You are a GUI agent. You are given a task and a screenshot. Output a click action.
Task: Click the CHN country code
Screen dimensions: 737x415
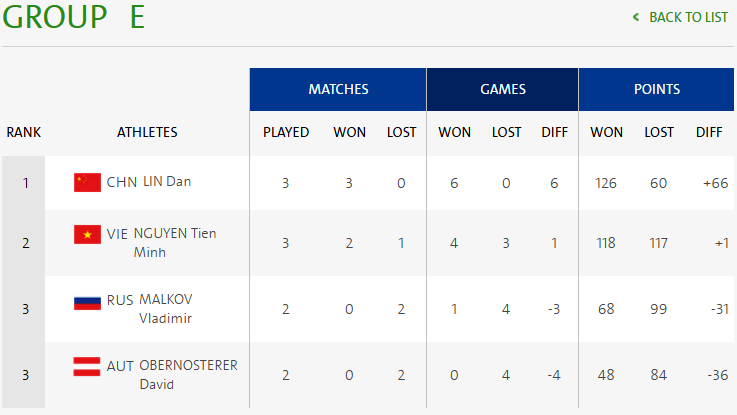tap(122, 182)
